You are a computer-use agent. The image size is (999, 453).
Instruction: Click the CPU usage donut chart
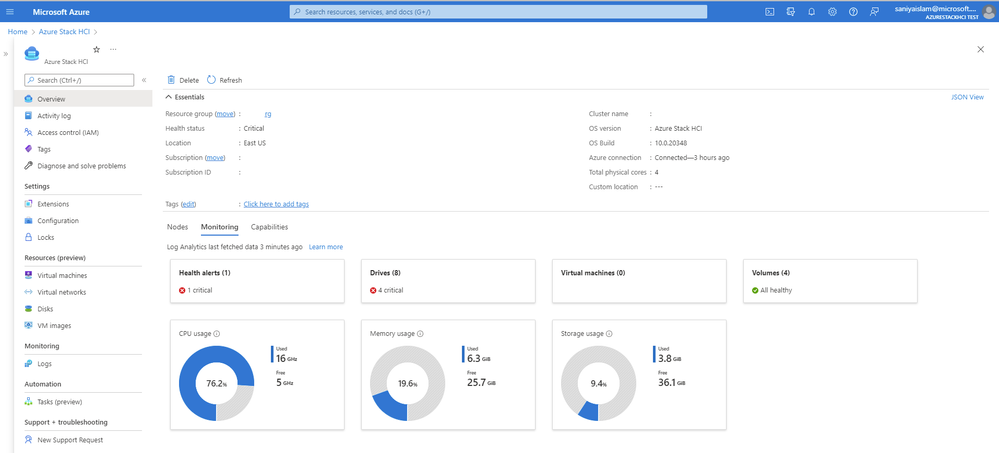pos(217,384)
